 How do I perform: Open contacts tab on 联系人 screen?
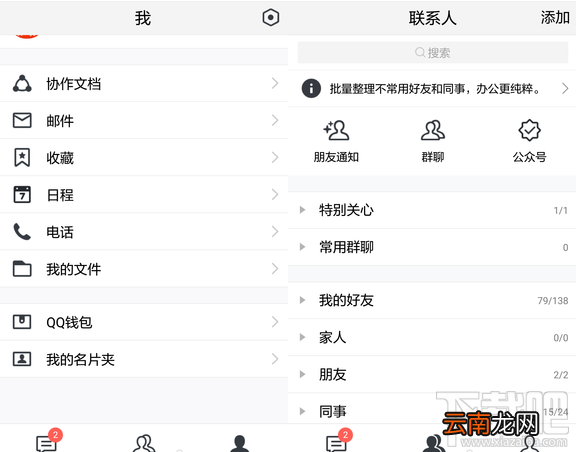click(434, 443)
